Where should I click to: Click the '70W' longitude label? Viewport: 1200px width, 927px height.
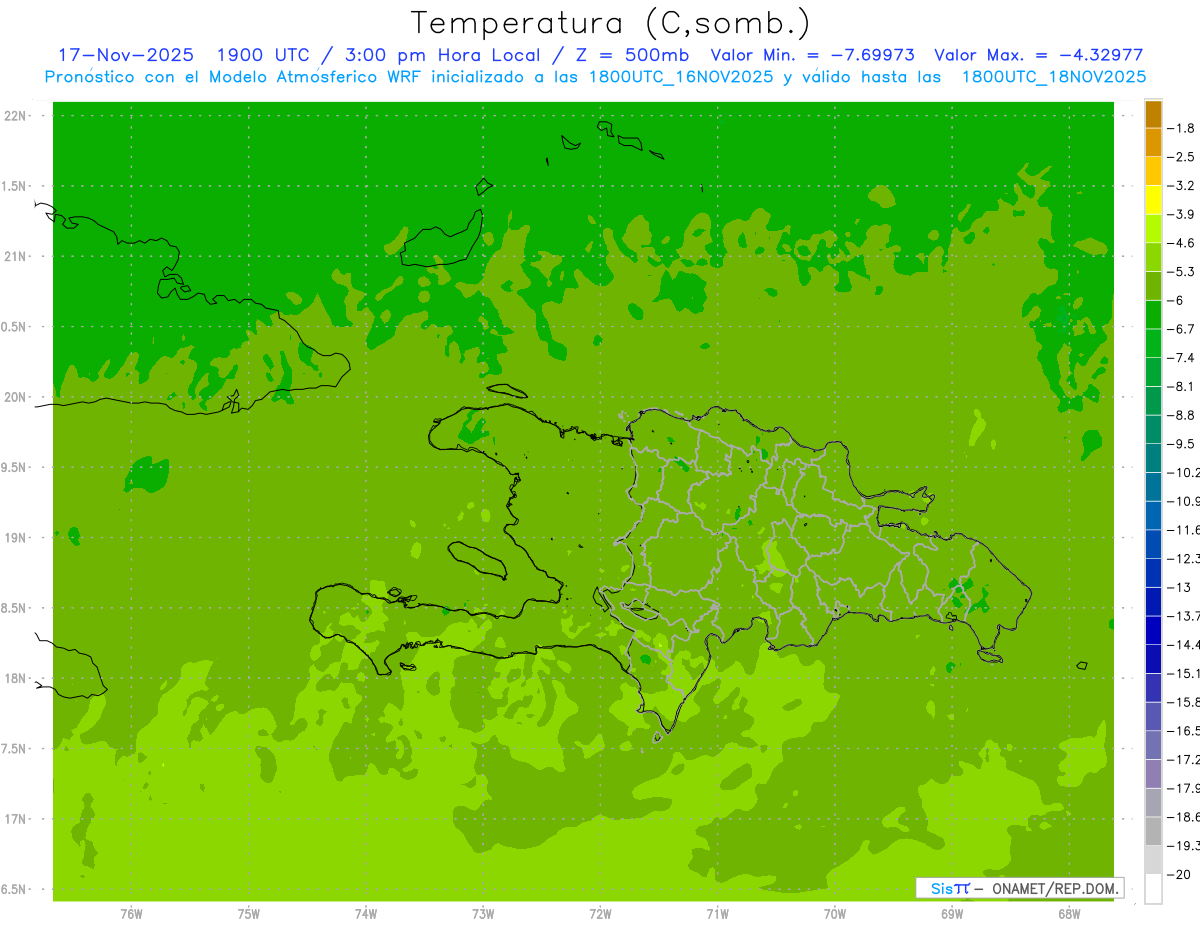835,914
